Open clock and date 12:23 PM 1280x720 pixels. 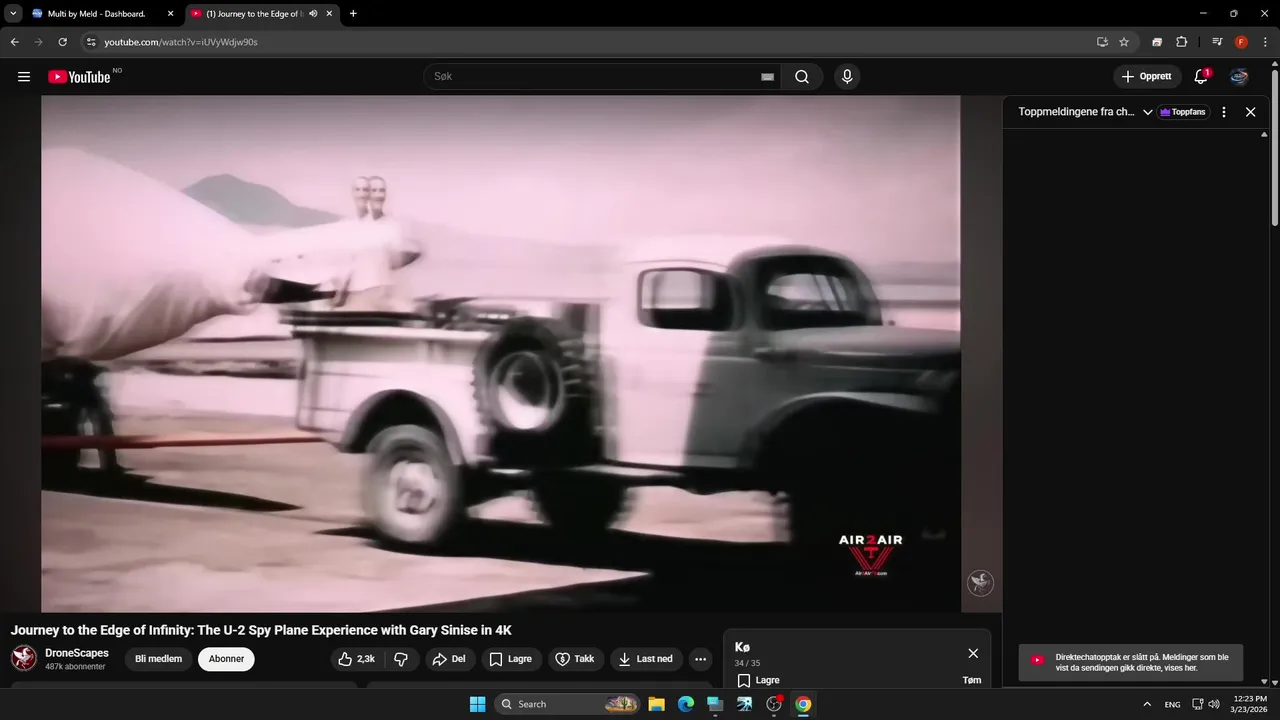click(x=1250, y=704)
